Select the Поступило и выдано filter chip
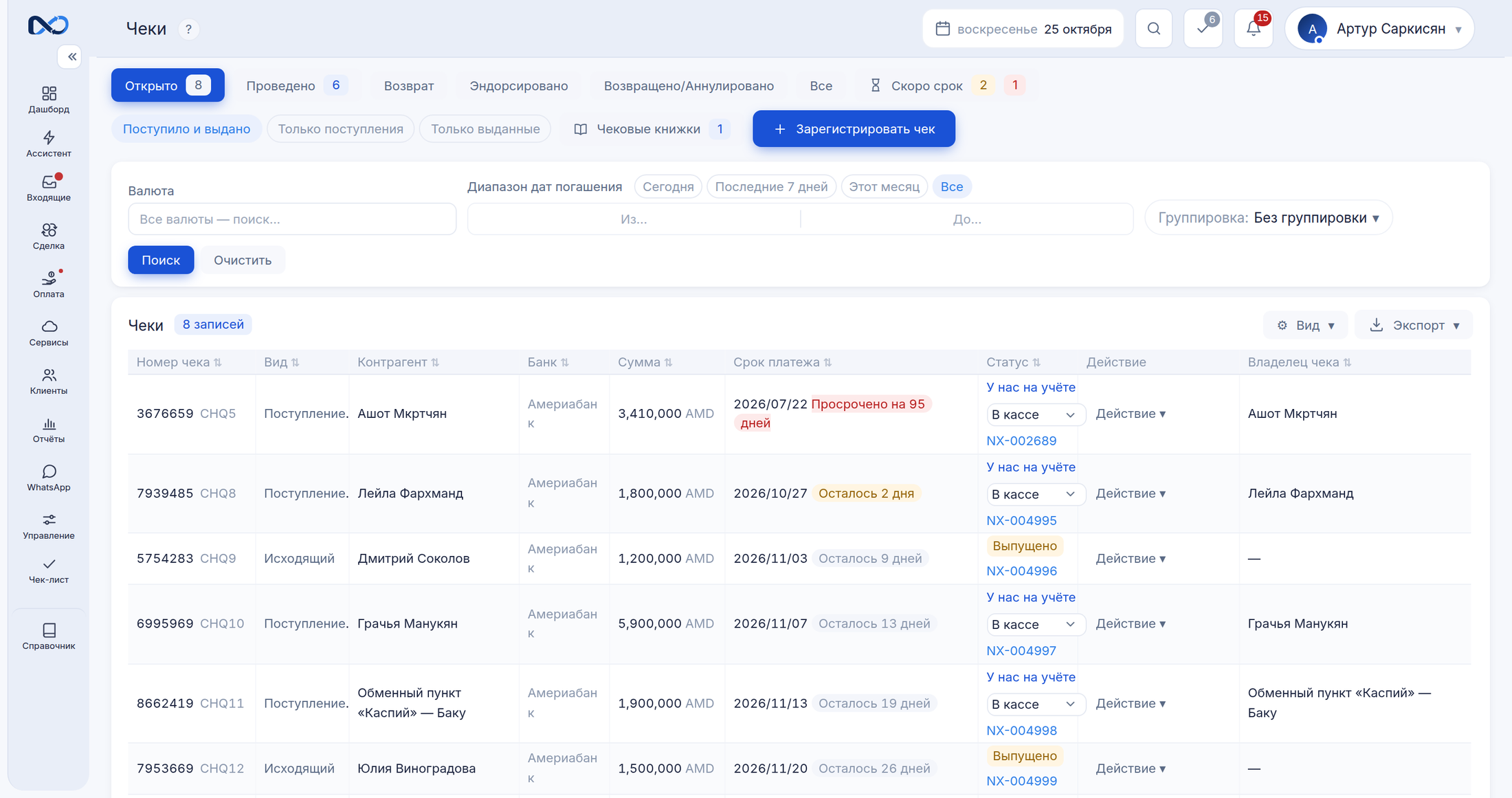The width and height of the screenshot is (1512, 798). [x=186, y=129]
